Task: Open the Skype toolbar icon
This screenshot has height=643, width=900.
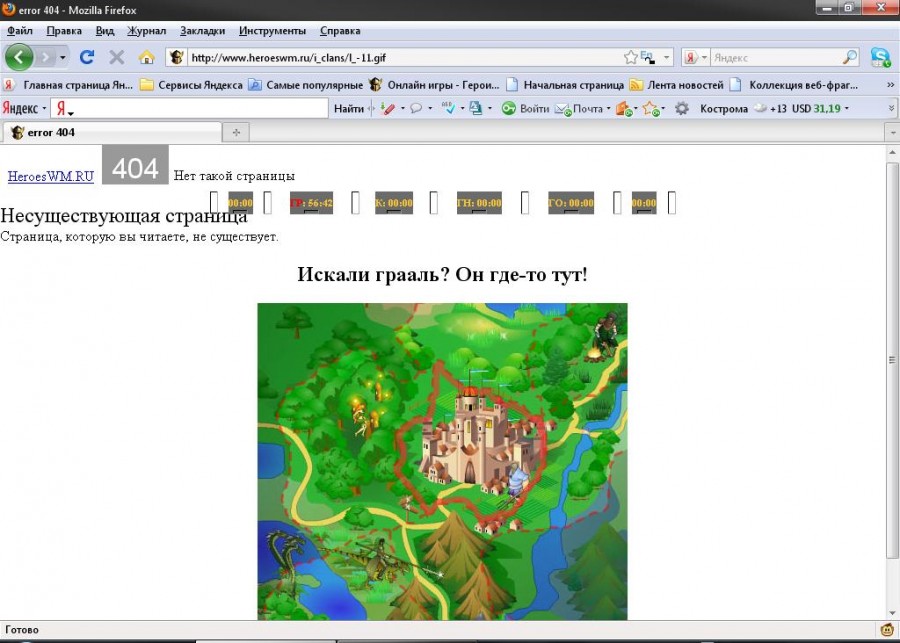Action: [x=880, y=57]
